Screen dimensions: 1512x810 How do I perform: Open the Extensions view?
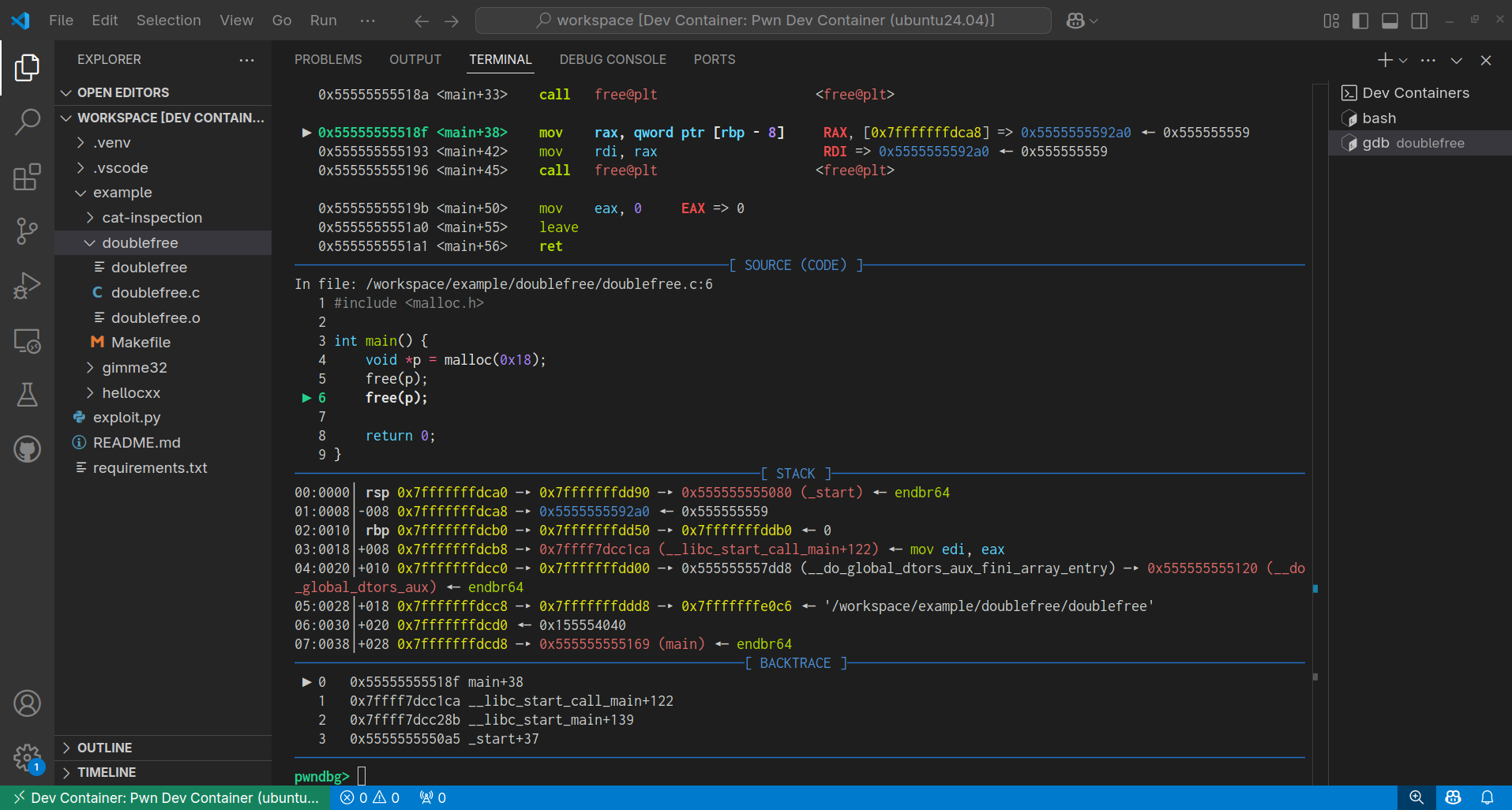click(27, 177)
